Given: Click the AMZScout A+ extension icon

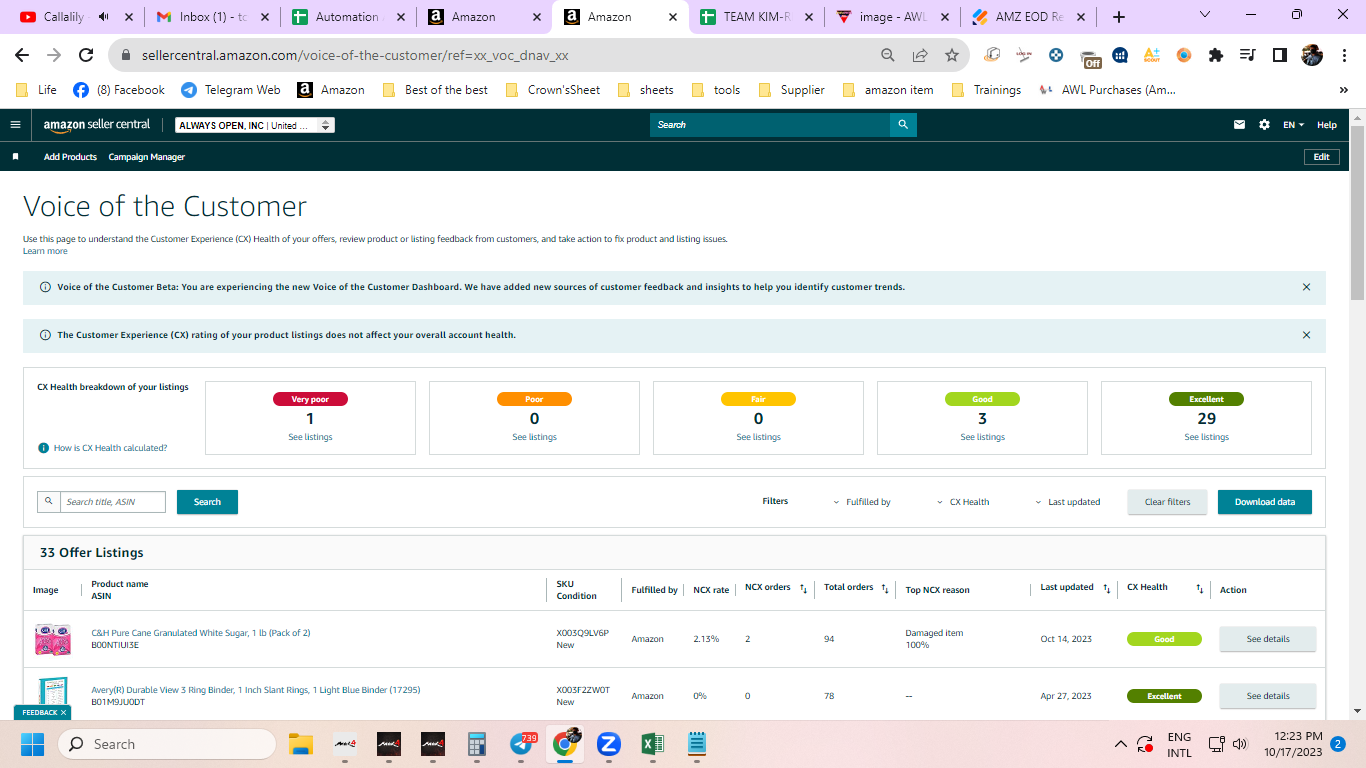Looking at the screenshot, I should pyautogui.click(x=1151, y=55).
